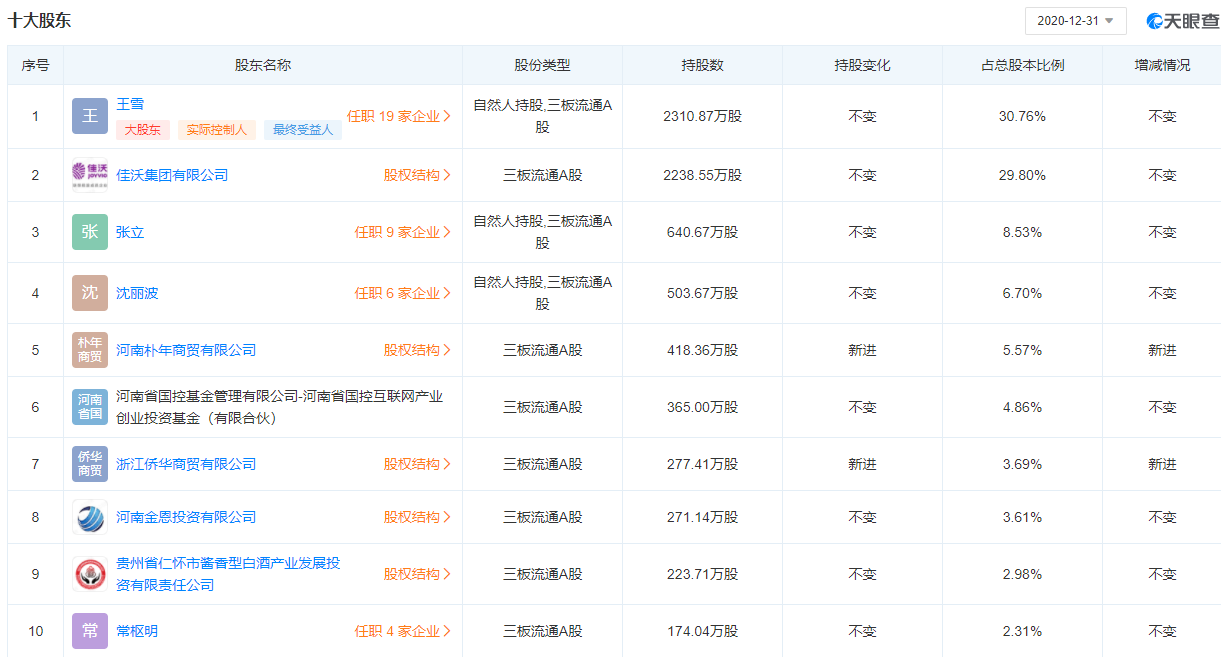Screen dimensions: 1221x657
Task: Select the 2.98% cell
Action: (x=1022, y=574)
